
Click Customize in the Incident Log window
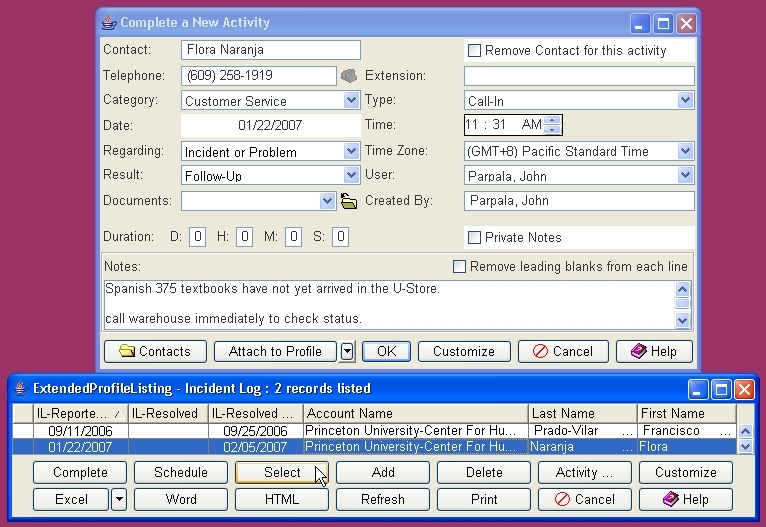pos(686,472)
